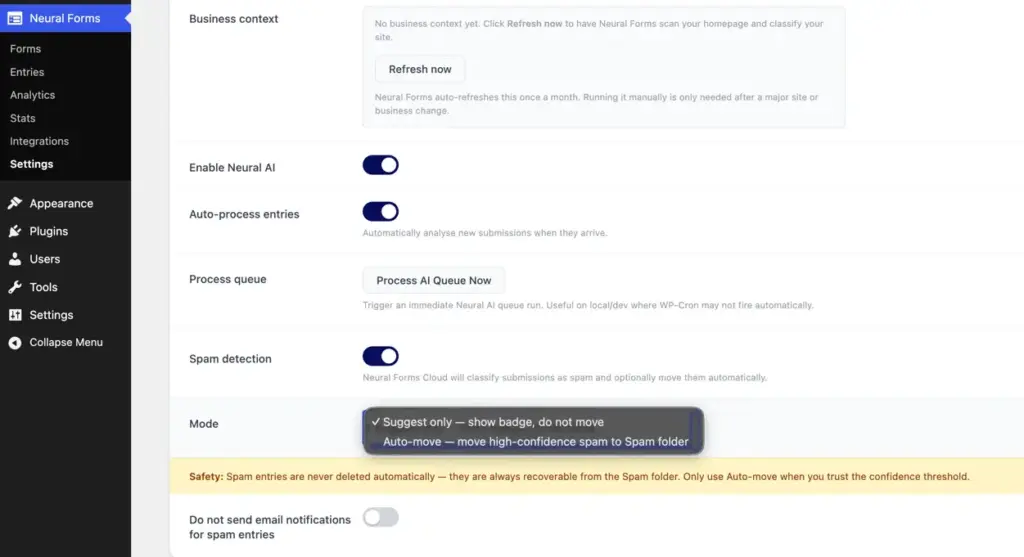Click the Tools wrench icon
The height and width of the screenshot is (557, 1024).
14,287
